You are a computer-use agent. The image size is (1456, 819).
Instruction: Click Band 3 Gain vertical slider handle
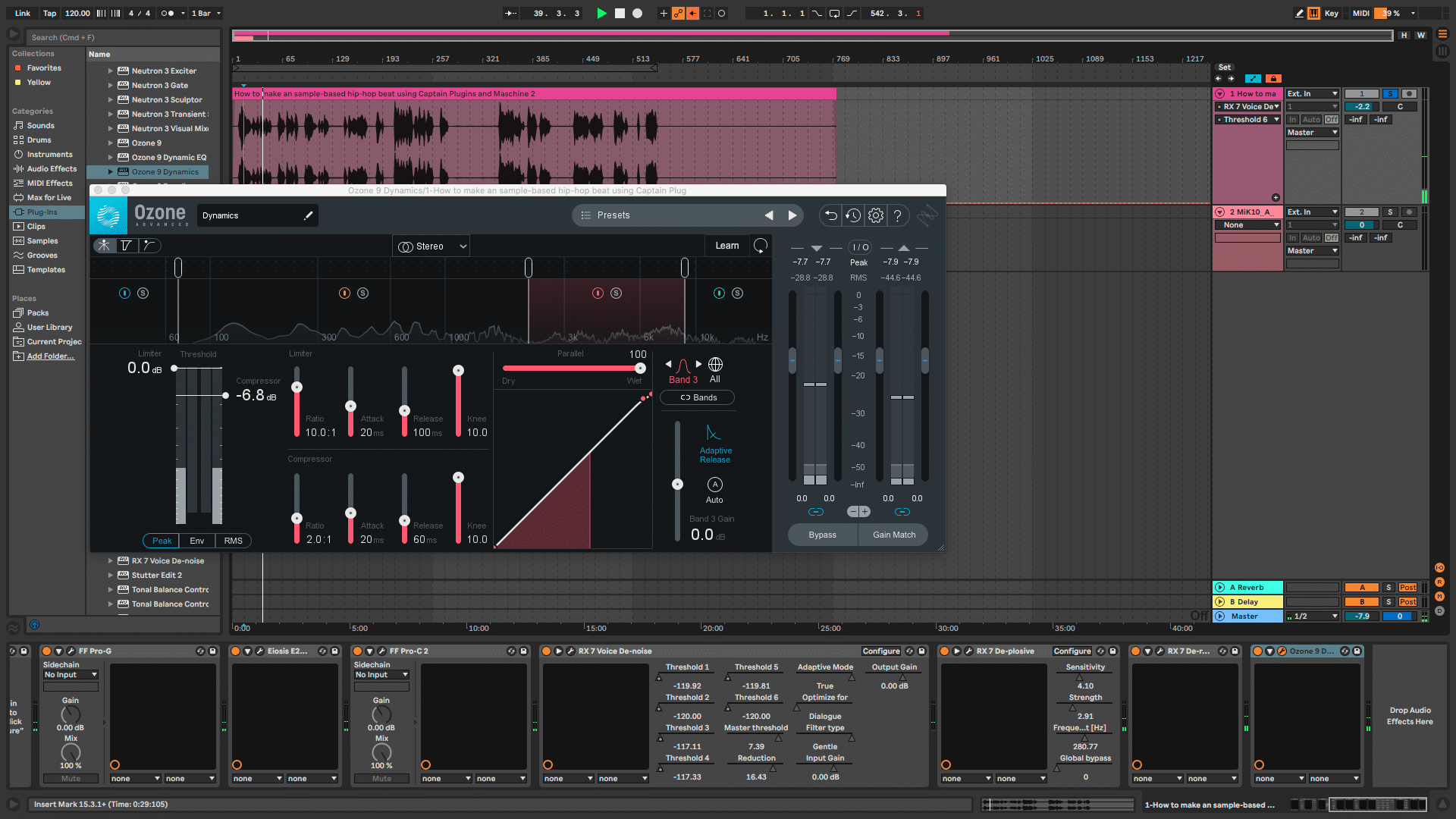click(678, 484)
